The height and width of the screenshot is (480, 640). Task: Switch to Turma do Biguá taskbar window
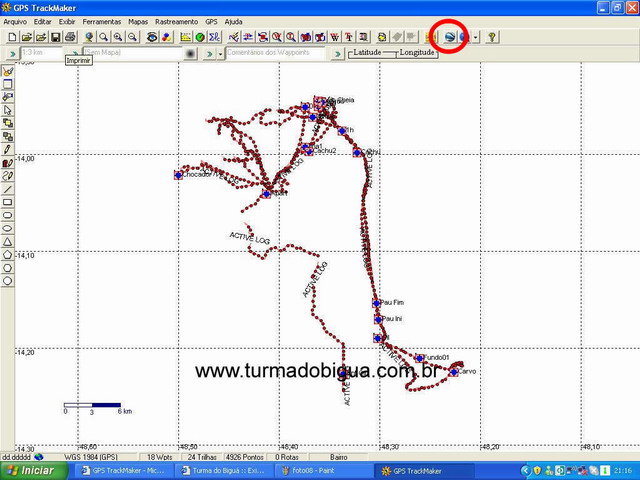tap(224, 471)
